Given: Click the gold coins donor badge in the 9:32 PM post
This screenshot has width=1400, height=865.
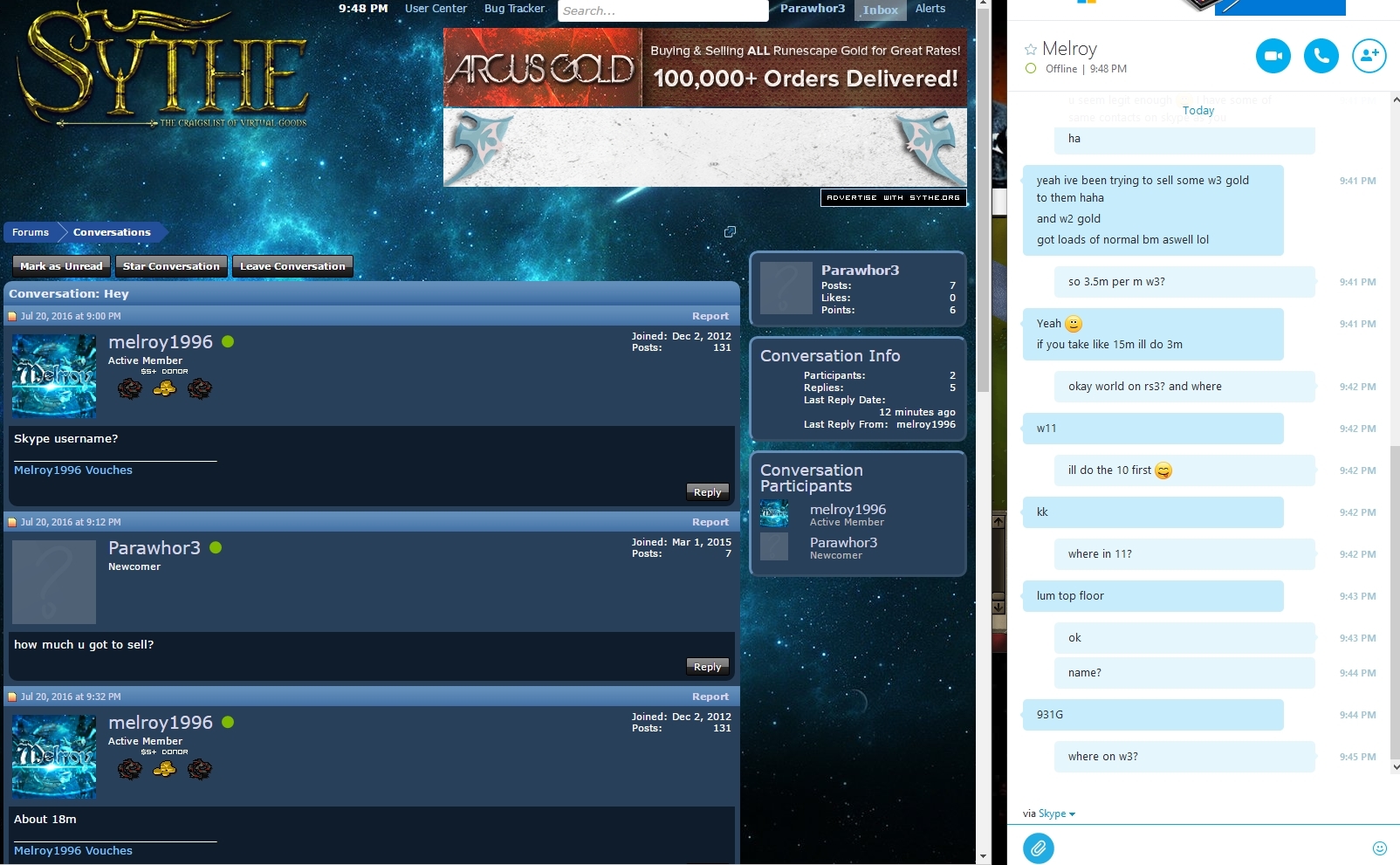Looking at the screenshot, I should [164, 769].
